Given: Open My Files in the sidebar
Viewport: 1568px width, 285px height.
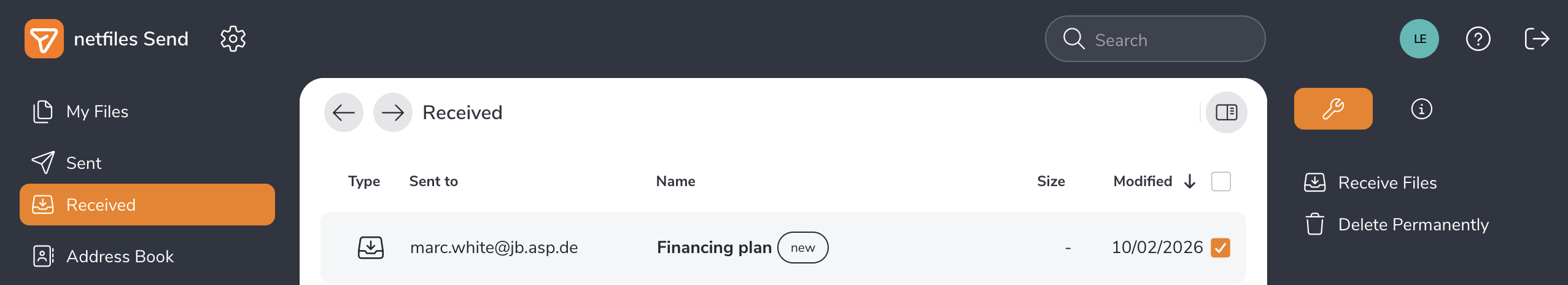Looking at the screenshot, I should point(97,112).
